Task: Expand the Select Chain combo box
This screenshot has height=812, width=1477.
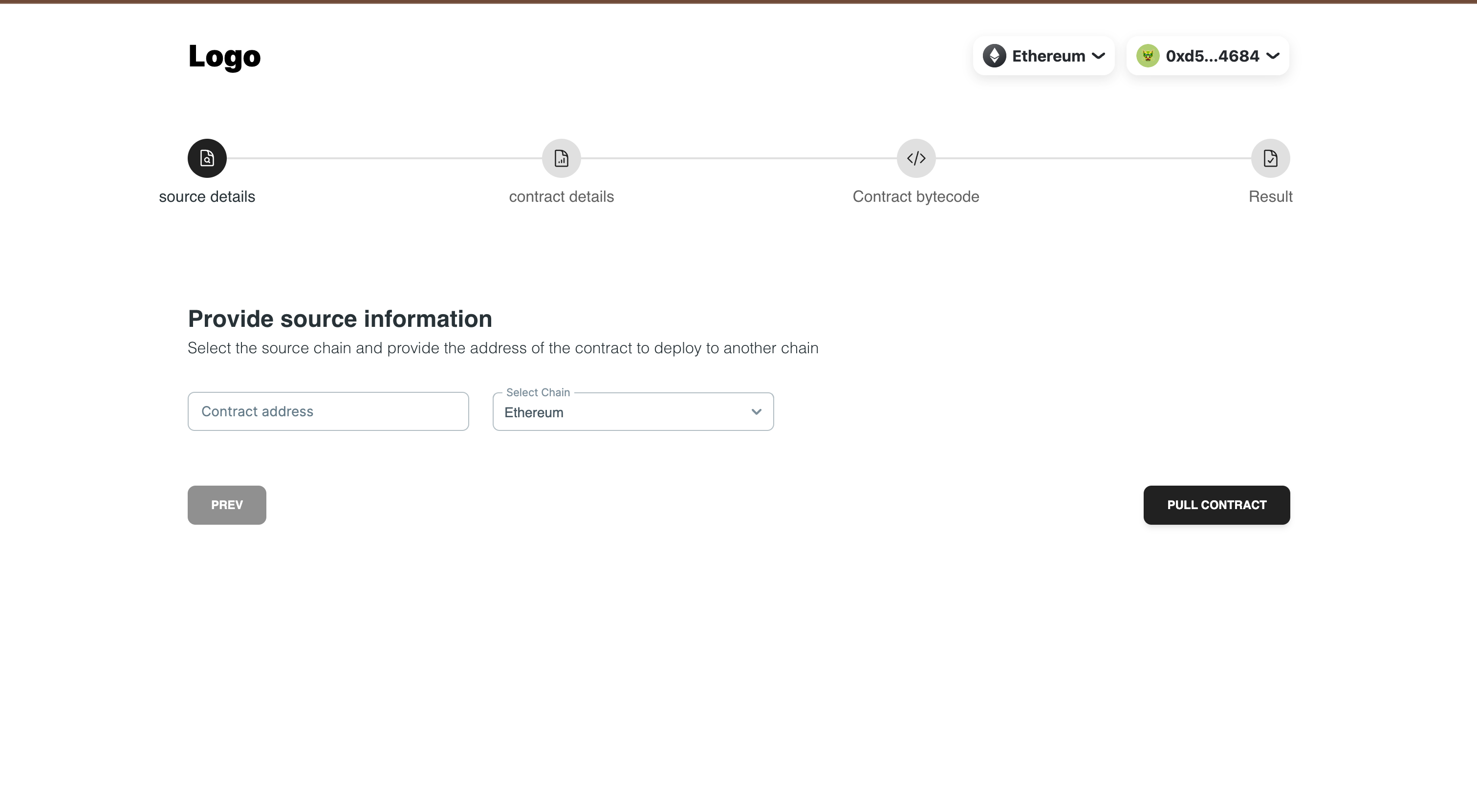Action: point(625,412)
